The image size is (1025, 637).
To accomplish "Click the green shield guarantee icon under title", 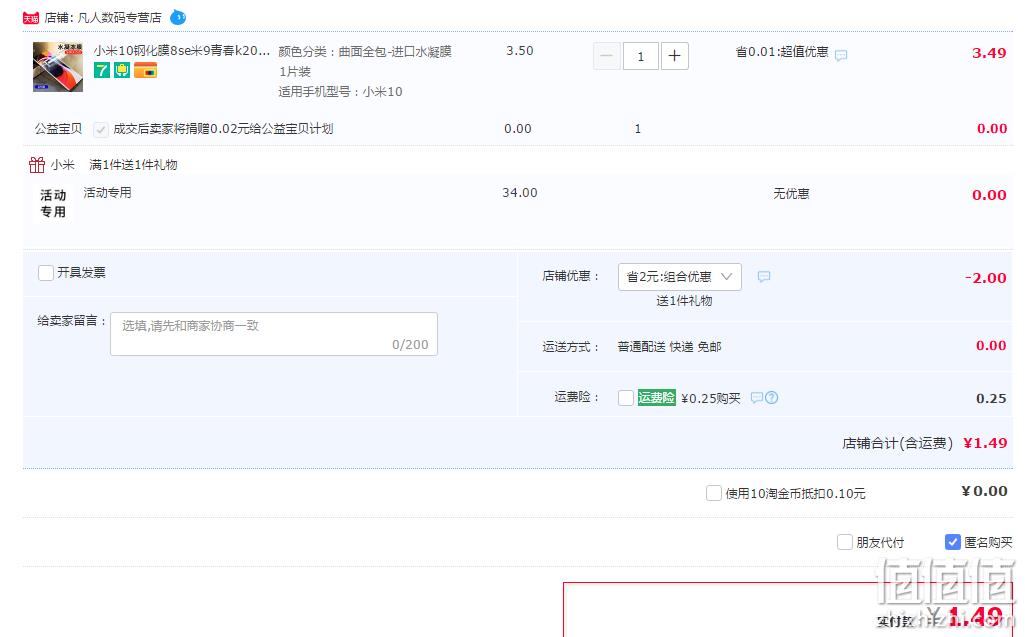I will pyautogui.click(x=122, y=70).
